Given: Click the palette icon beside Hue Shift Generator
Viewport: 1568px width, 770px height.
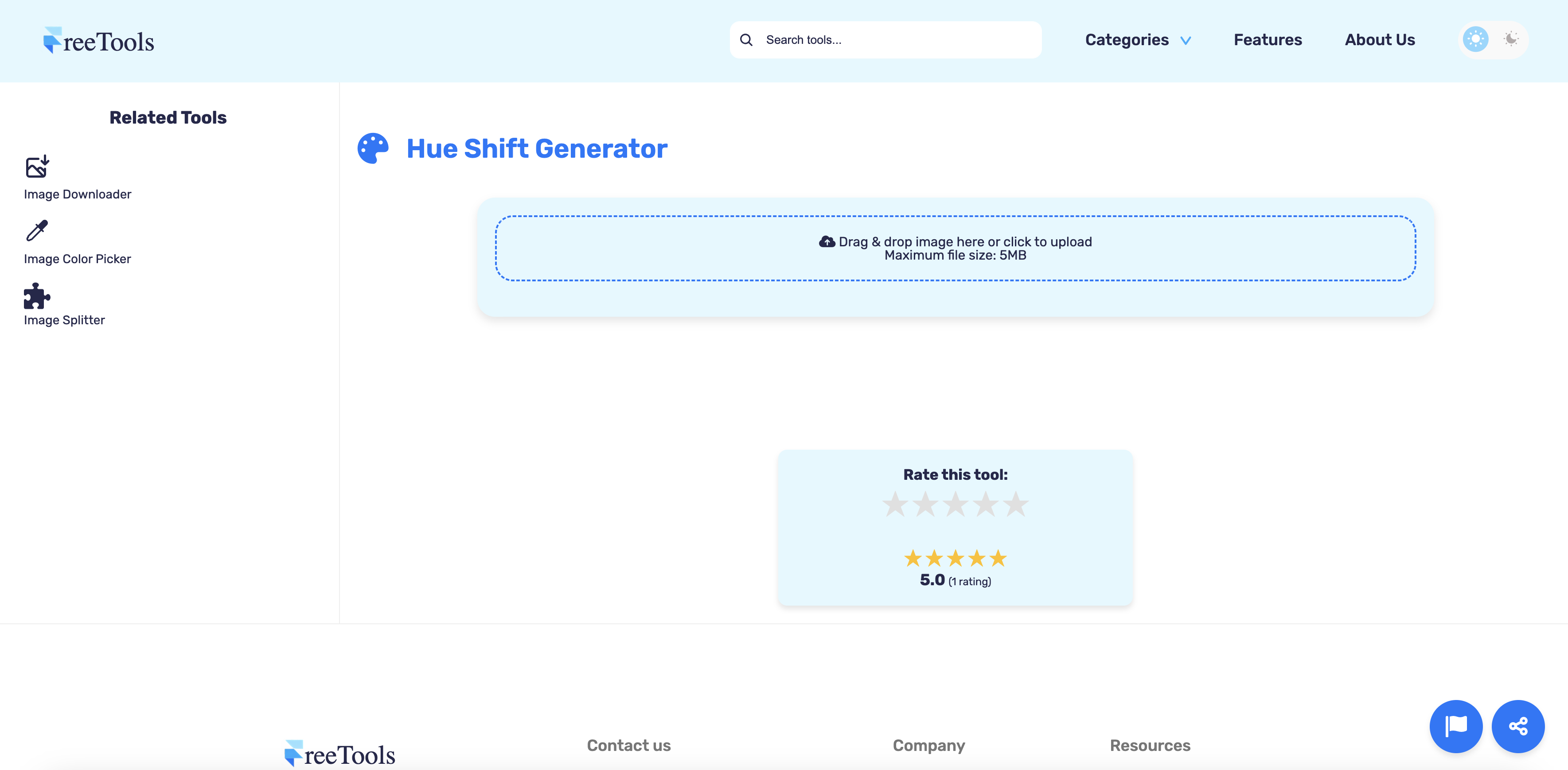Looking at the screenshot, I should (372, 148).
